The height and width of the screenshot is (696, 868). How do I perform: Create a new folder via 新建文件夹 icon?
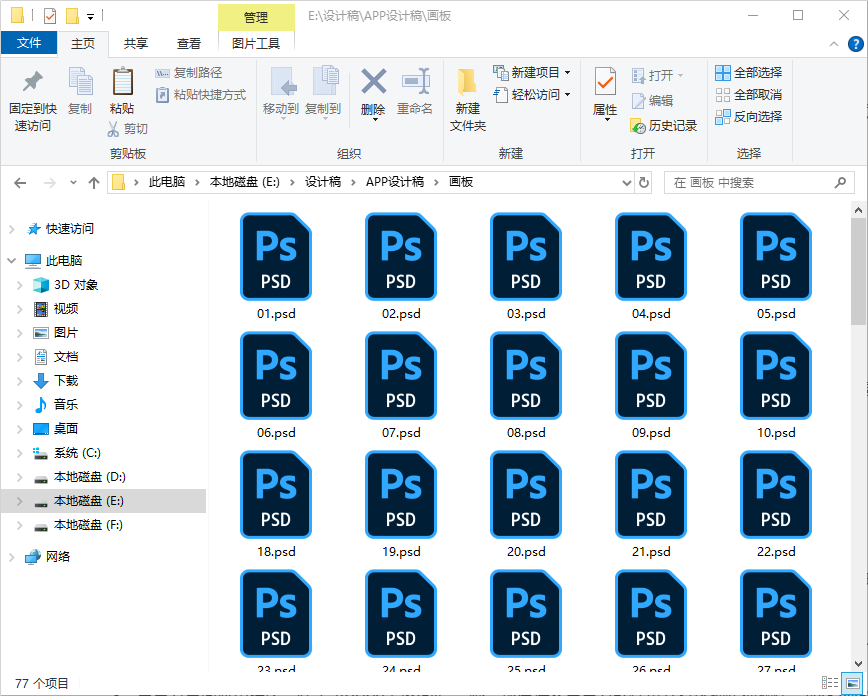[x=466, y=95]
